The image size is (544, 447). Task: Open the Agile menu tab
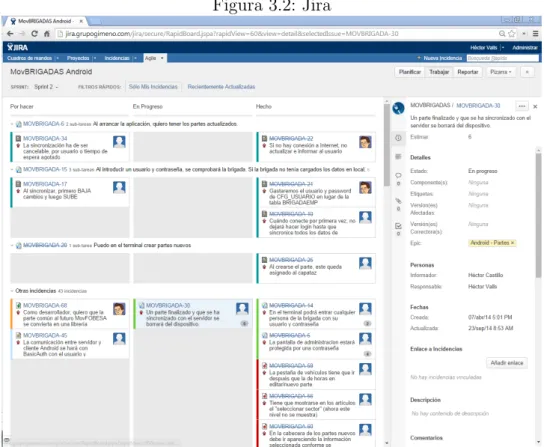coord(155,58)
